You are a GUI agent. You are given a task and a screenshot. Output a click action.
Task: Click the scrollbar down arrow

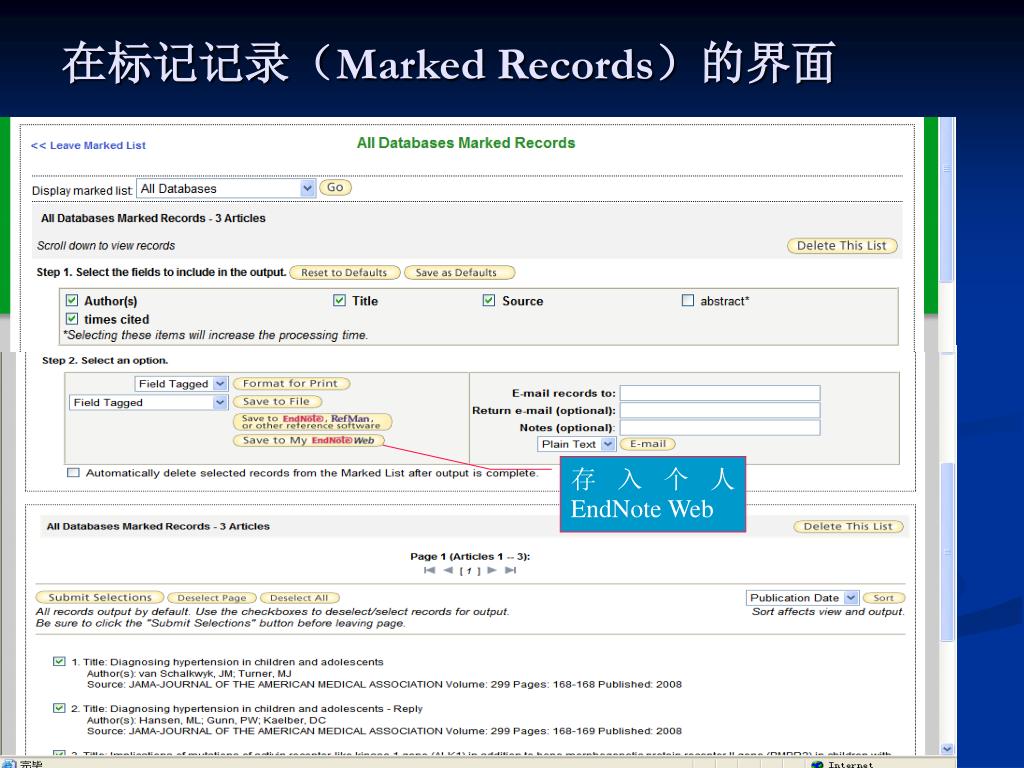pos(948,750)
